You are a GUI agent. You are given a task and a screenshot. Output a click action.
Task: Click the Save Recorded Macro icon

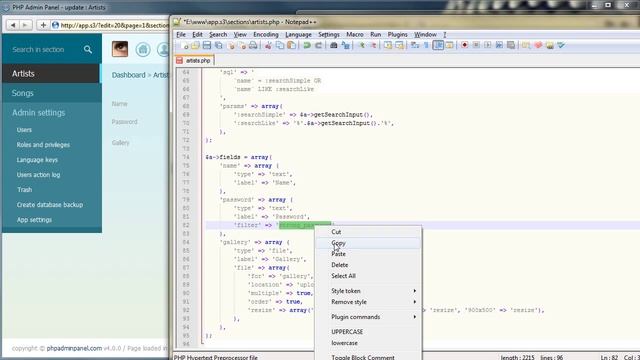[511, 45]
